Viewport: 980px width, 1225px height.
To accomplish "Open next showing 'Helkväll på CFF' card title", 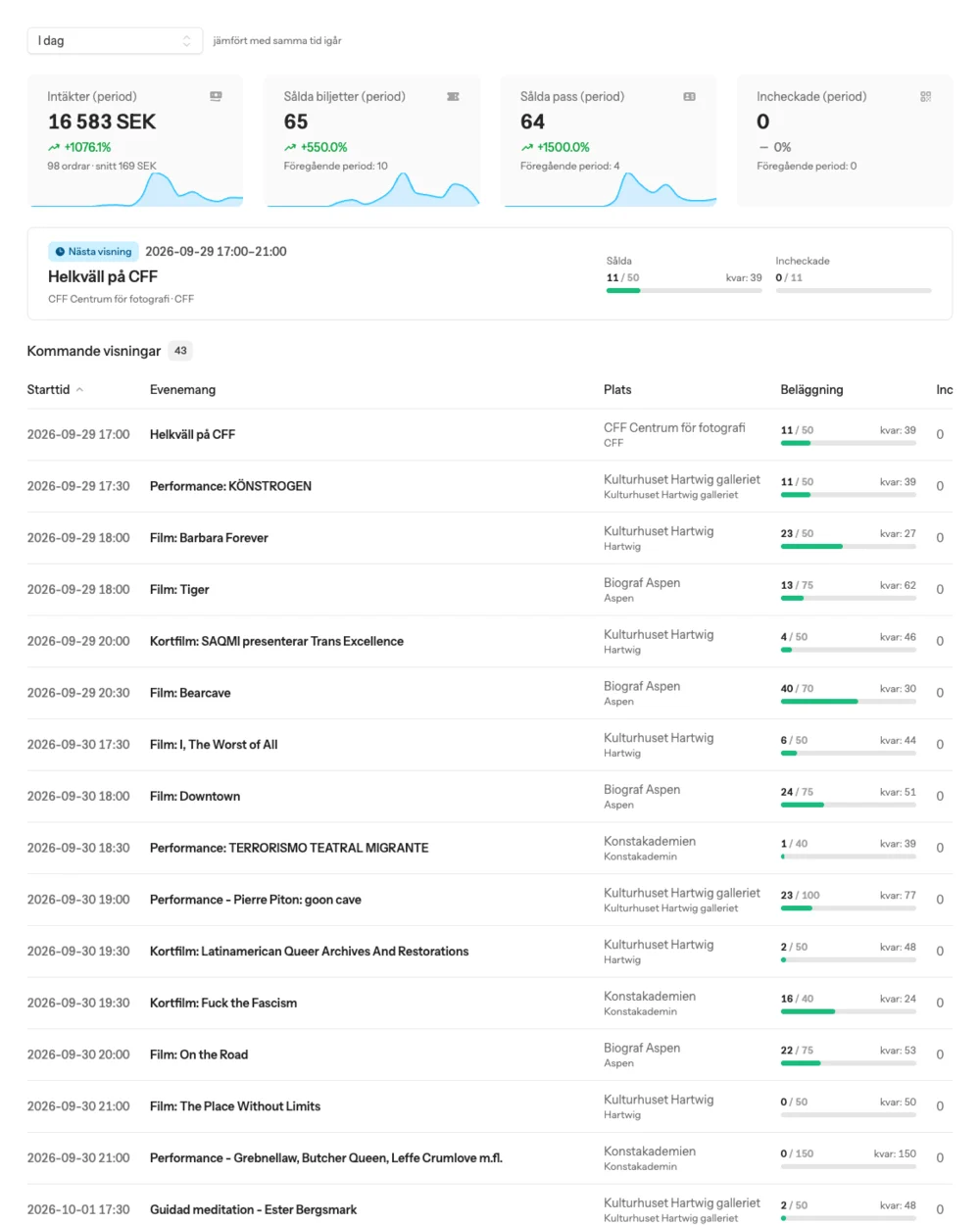I will click(x=103, y=276).
